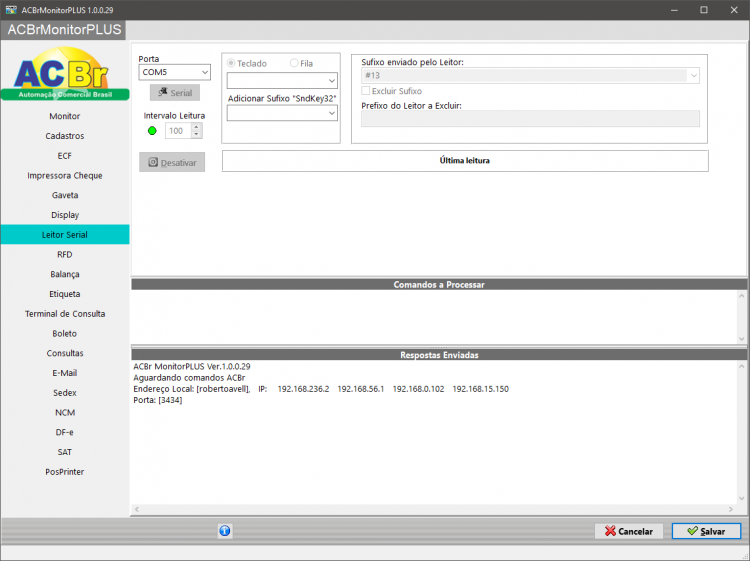Go to PosPrinter settings
750x561 pixels.
click(x=65, y=472)
